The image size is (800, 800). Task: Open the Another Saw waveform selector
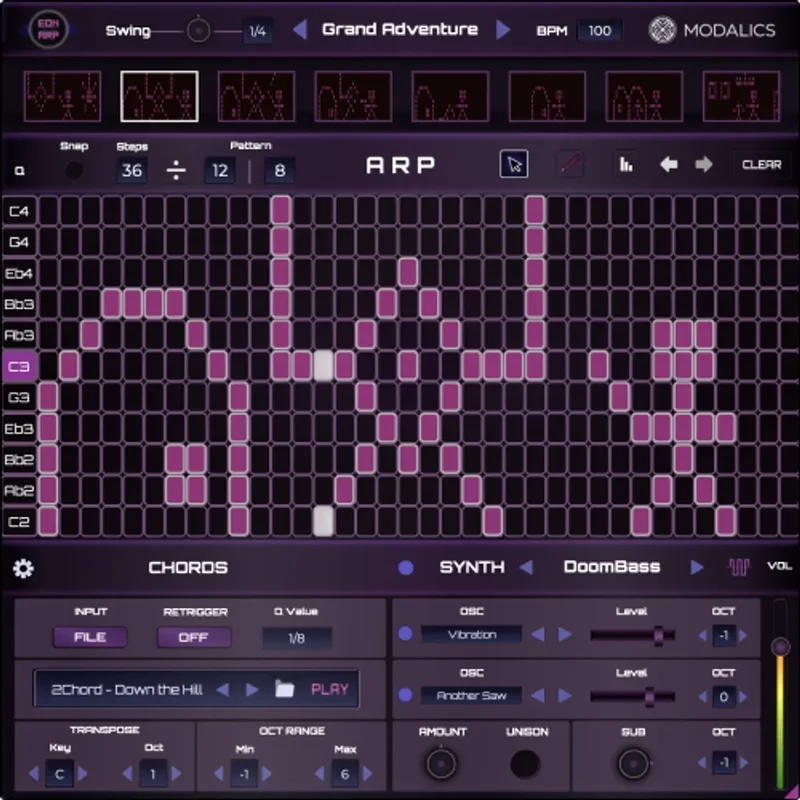point(471,695)
